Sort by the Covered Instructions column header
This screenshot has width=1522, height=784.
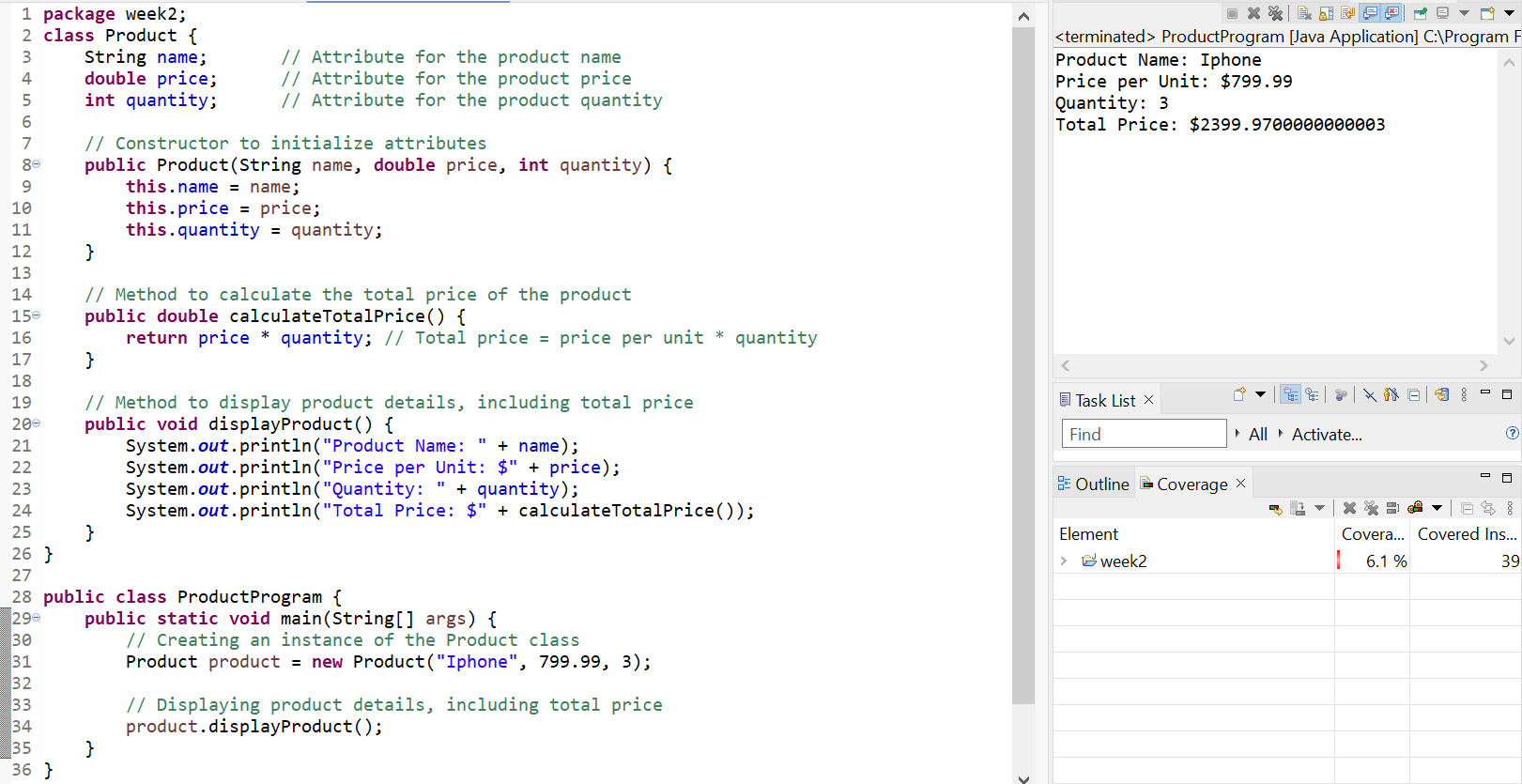click(x=1465, y=533)
